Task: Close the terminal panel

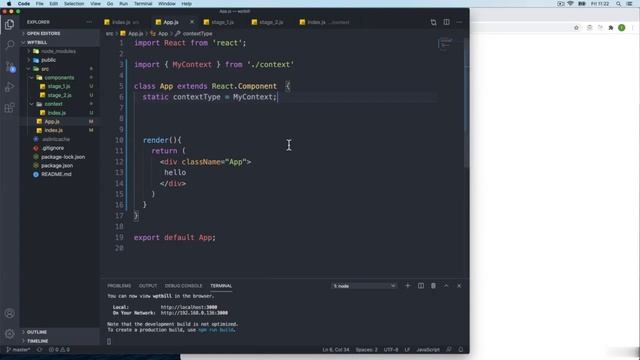Action: tap(459, 286)
